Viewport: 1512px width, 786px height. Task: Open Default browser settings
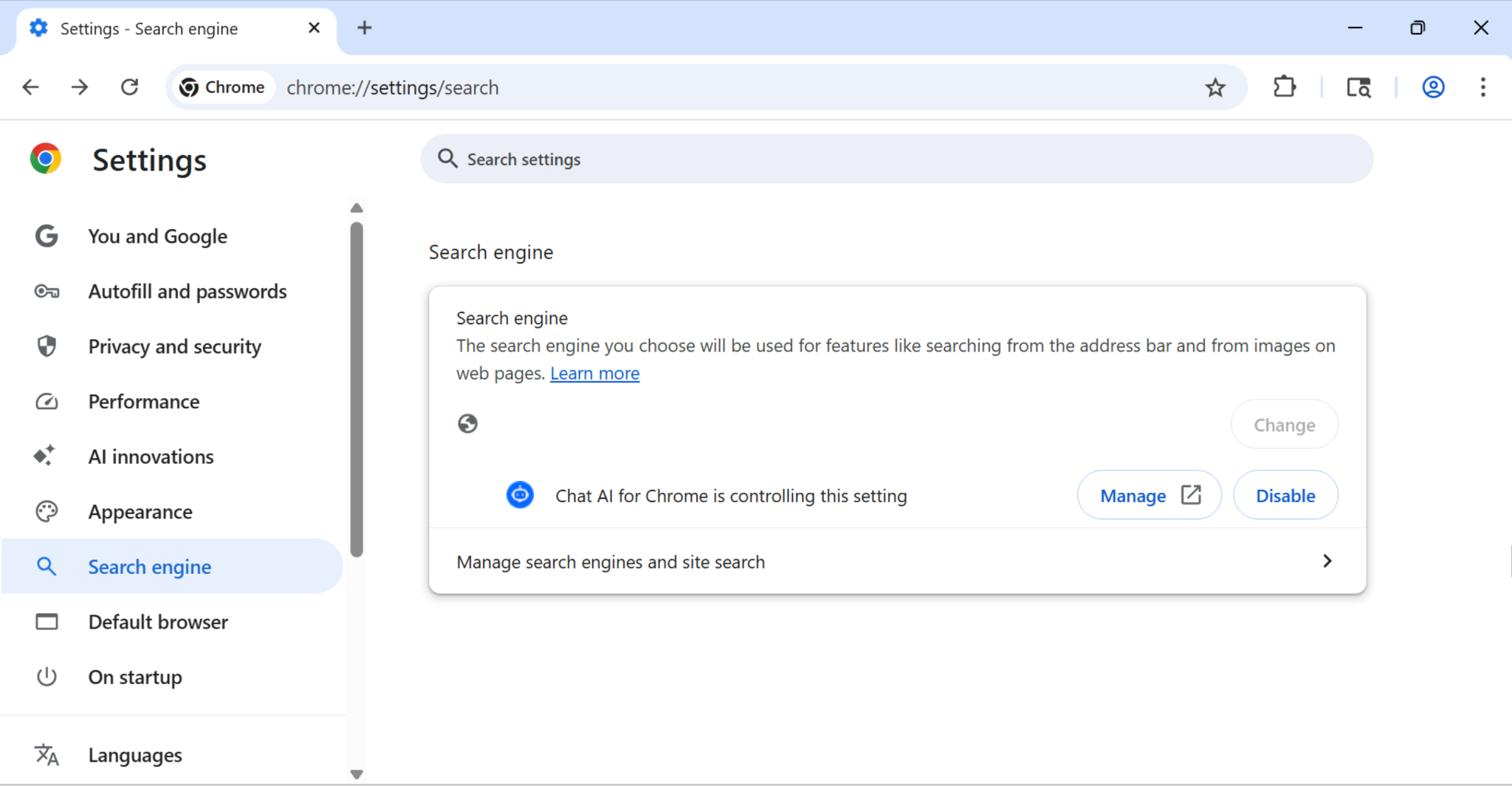(x=173, y=622)
